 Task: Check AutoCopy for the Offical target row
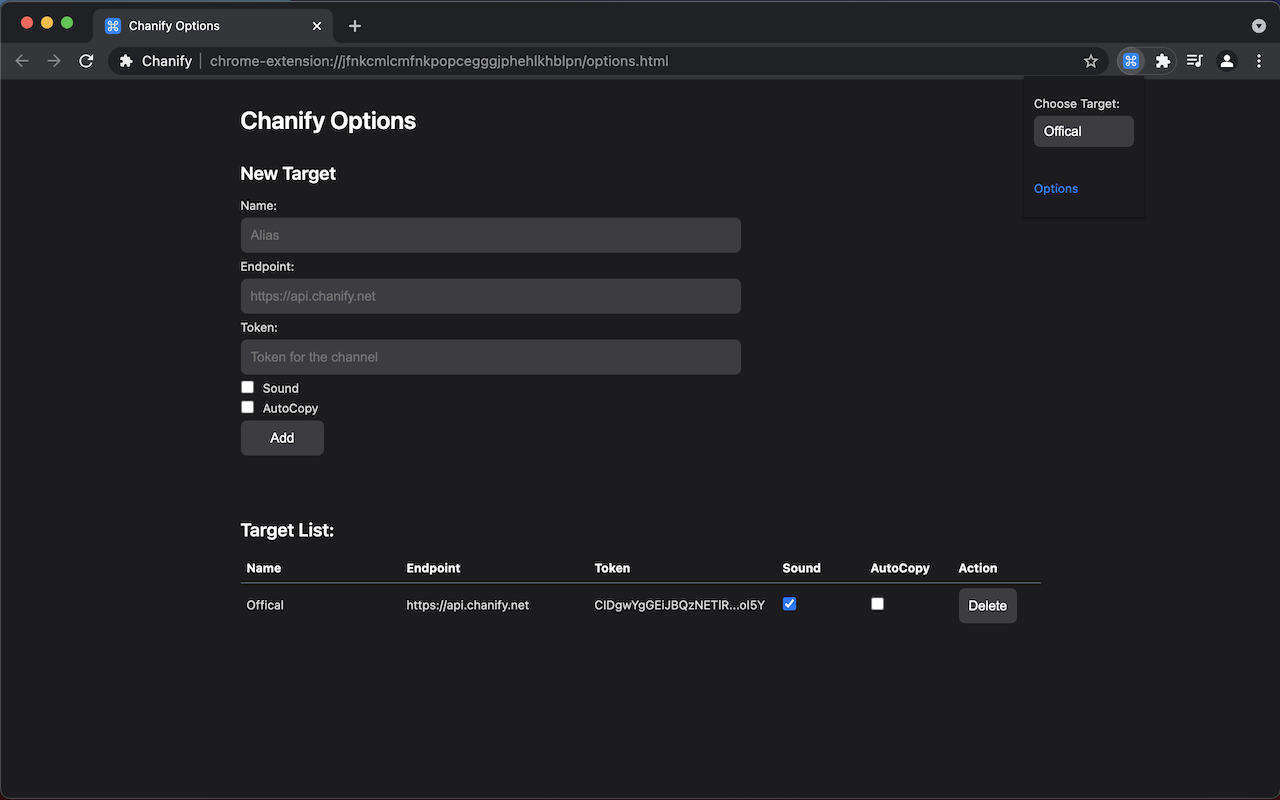click(877, 604)
